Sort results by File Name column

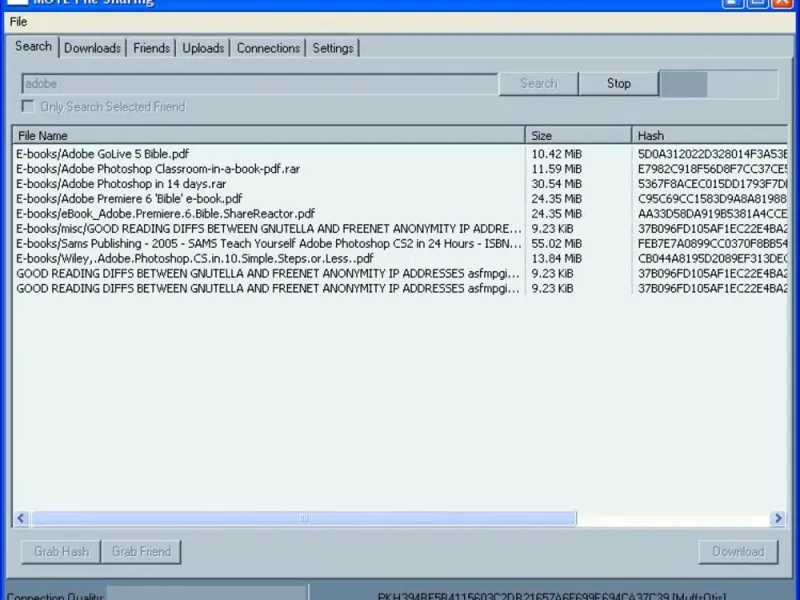[x=269, y=136]
